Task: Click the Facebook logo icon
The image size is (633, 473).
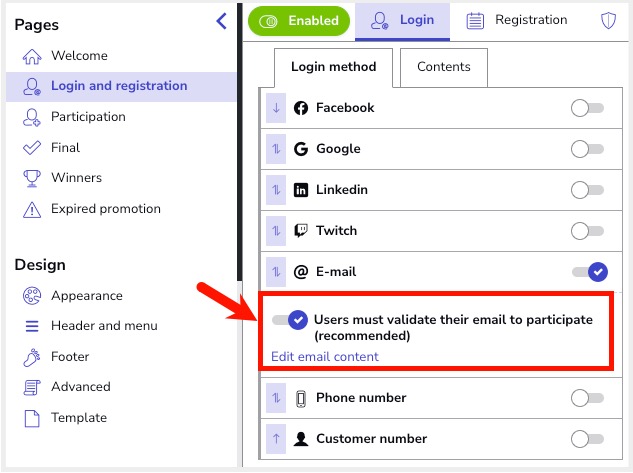Action: click(x=301, y=108)
